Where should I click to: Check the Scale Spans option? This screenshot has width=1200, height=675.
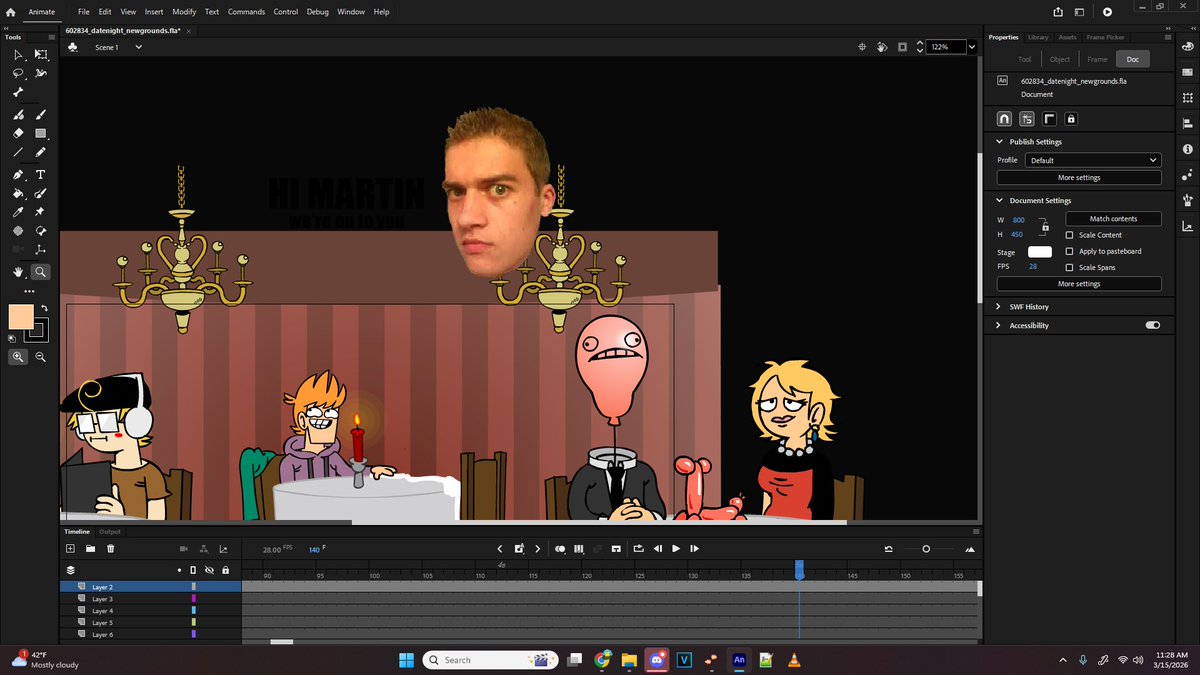[x=1070, y=267]
